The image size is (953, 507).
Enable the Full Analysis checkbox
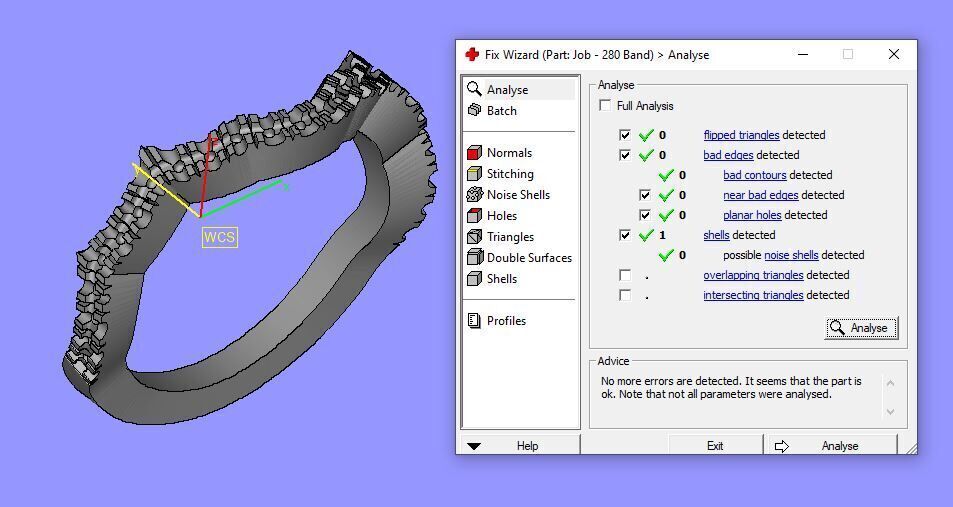pos(605,105)
